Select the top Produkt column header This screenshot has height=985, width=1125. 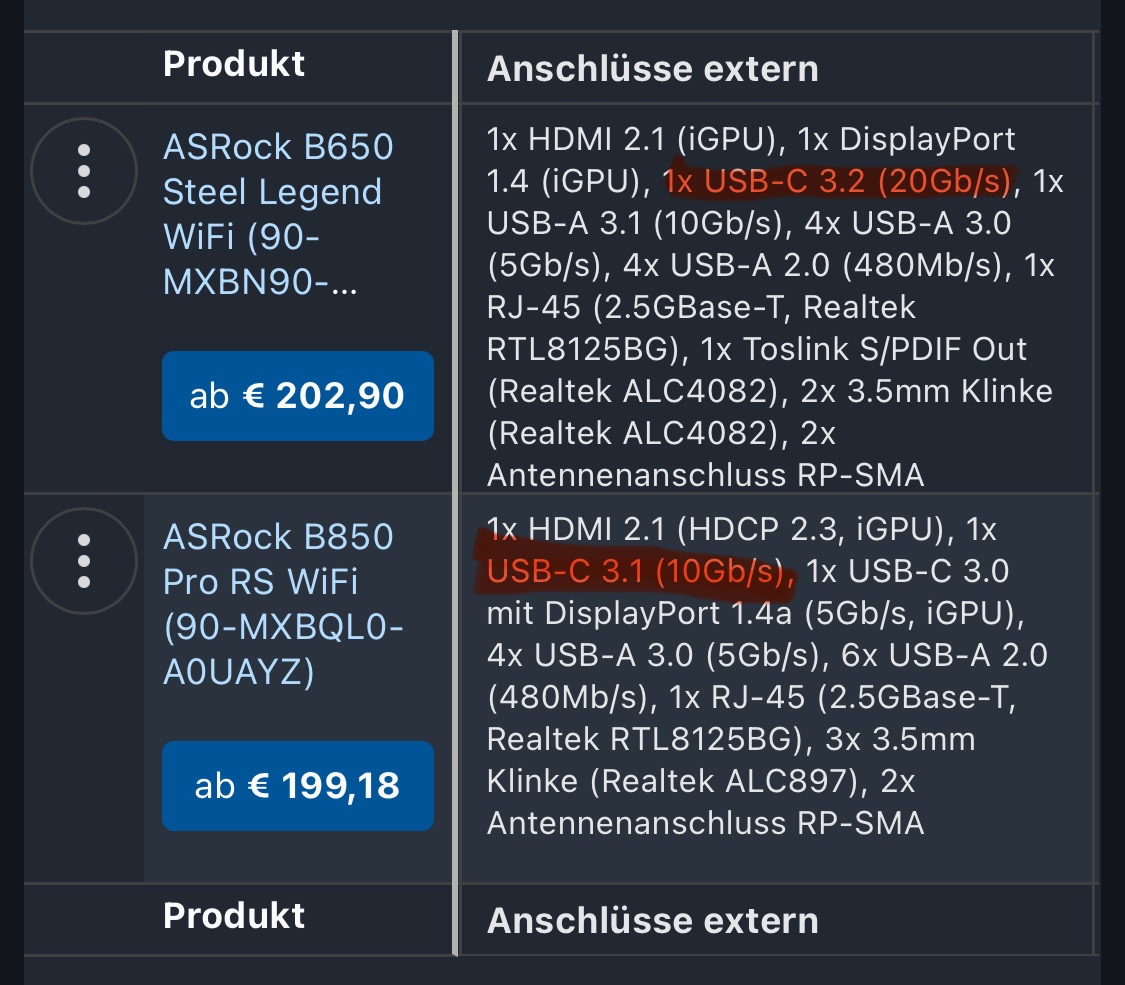234,64
